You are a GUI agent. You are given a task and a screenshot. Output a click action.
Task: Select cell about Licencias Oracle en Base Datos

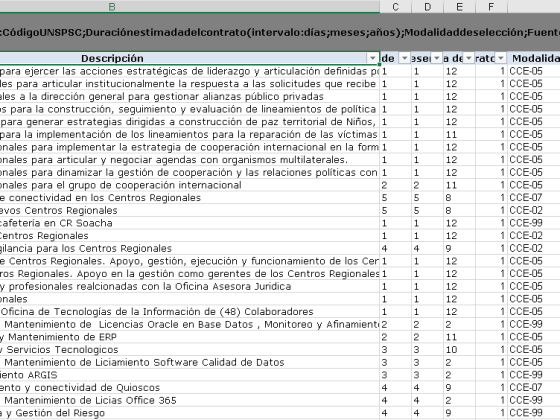(x=190, y=324)
